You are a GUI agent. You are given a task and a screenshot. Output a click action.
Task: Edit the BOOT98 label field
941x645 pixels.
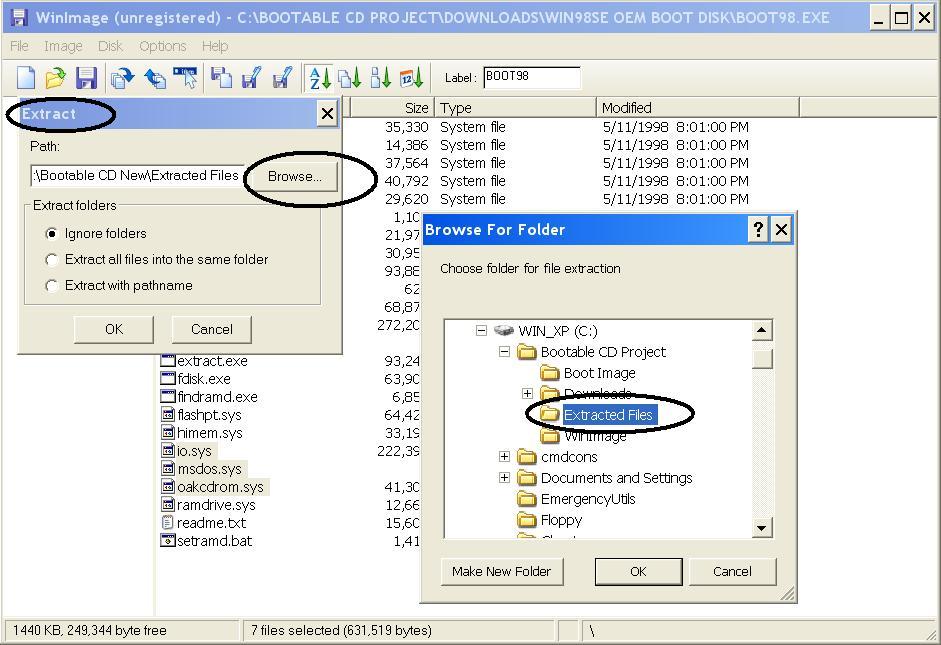point(530,75)
